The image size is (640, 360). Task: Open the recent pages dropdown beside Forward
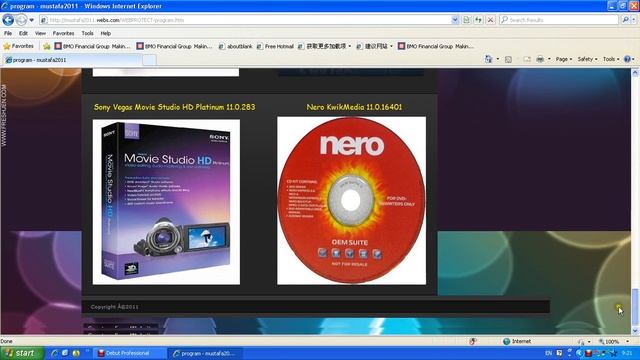click(31, 20)
